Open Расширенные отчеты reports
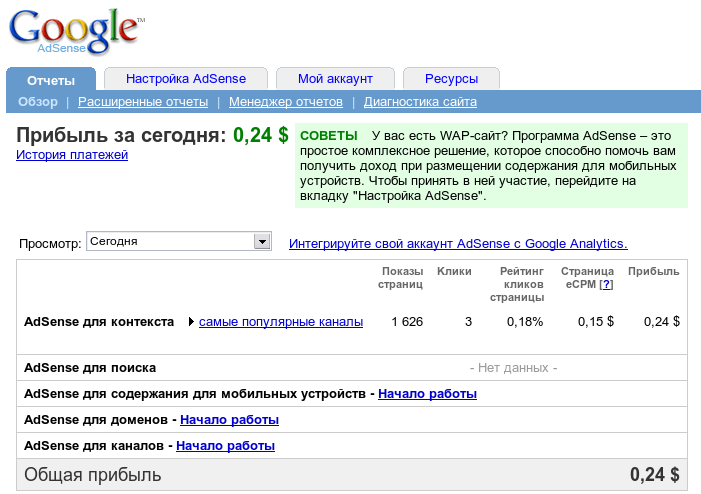The image size is (701, 494). click(143, 102)
